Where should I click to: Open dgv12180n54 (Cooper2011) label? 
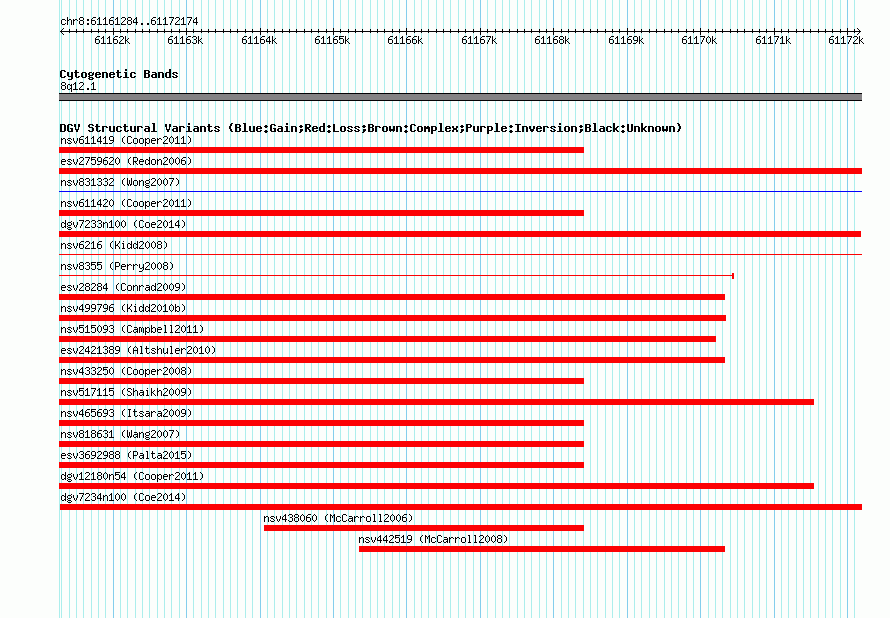click(x=132, y=476)
